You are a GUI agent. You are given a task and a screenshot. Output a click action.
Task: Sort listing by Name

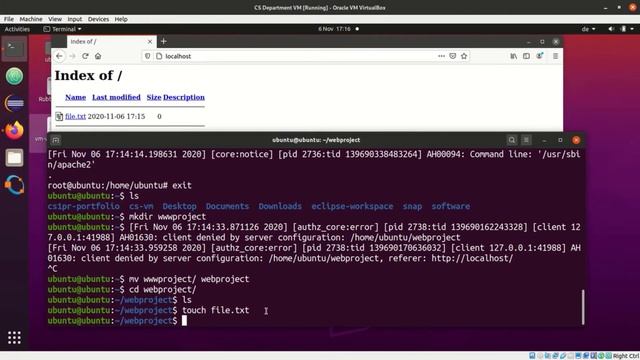click(x=76, y=97)
